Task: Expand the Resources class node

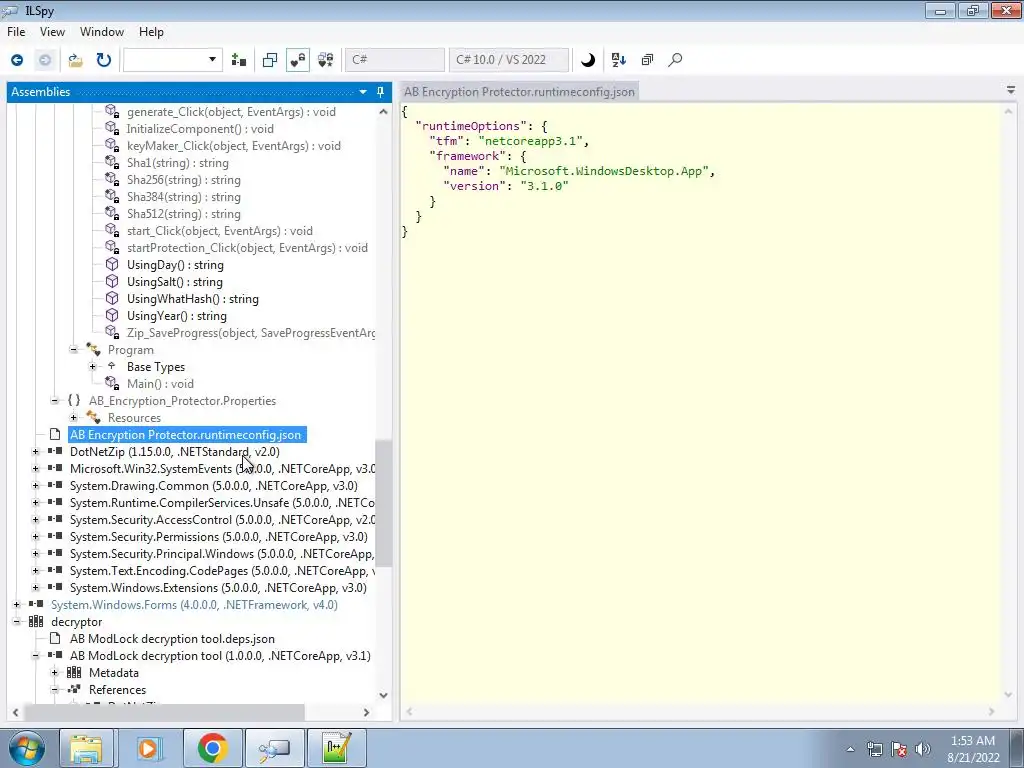Action: [x=74, y=418]
